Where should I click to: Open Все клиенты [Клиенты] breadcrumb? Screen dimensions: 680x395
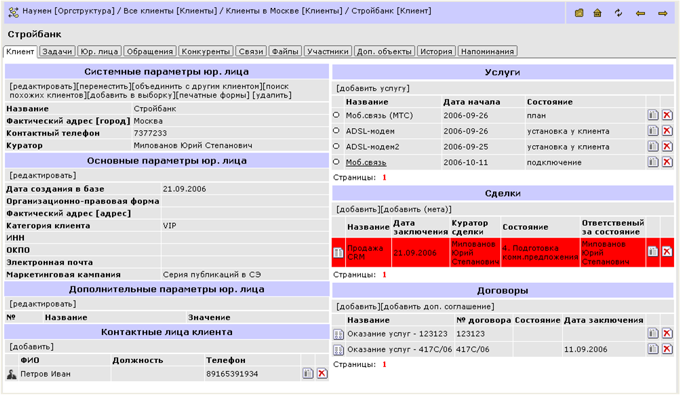(170, 11)
